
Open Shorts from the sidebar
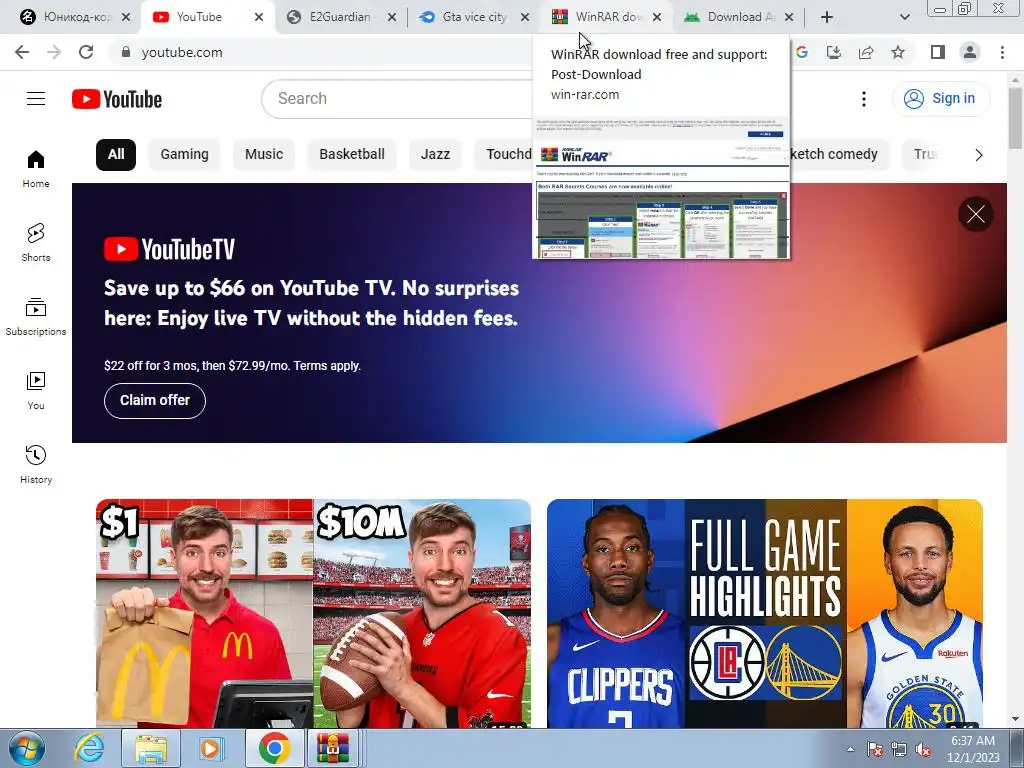[36, 242]
